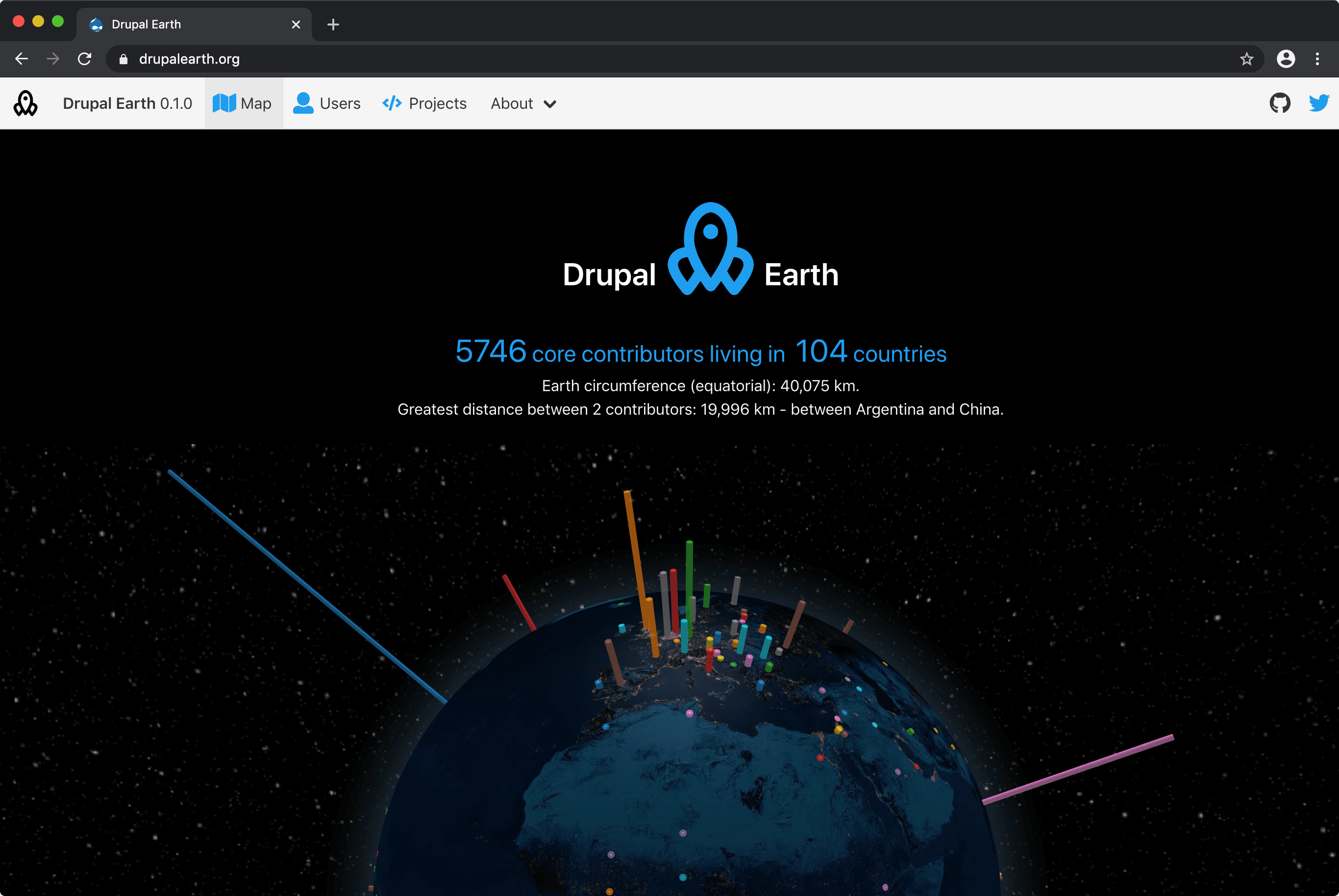Reload the page with the refresh icon
The image size is (1339, 896).
84,59
